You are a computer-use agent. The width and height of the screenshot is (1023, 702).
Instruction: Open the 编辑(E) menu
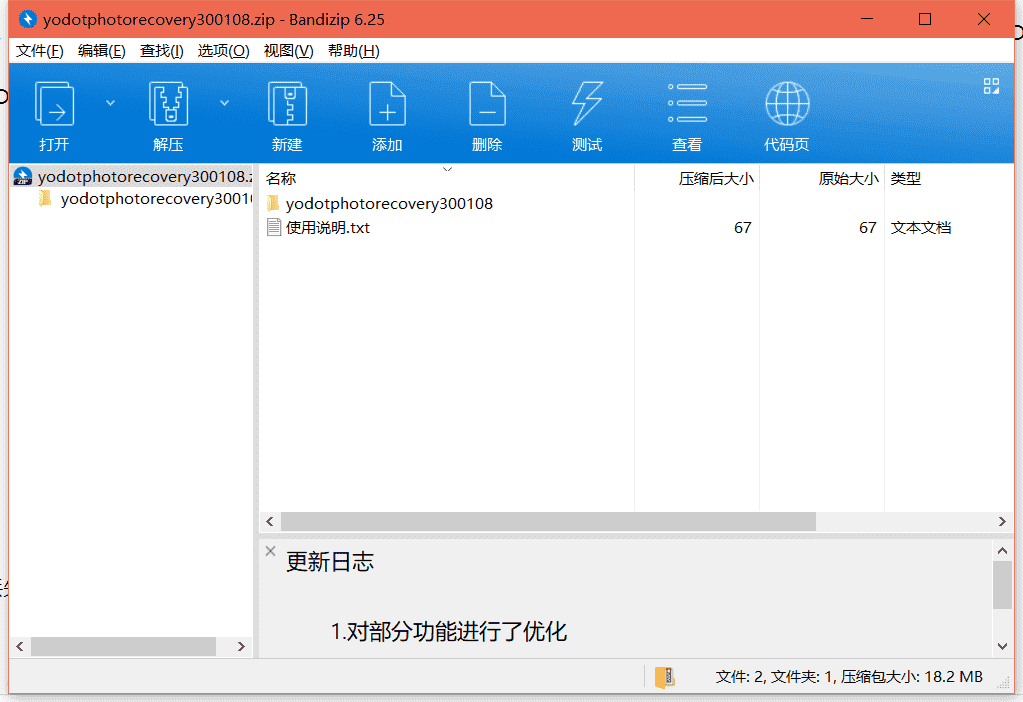101,51
